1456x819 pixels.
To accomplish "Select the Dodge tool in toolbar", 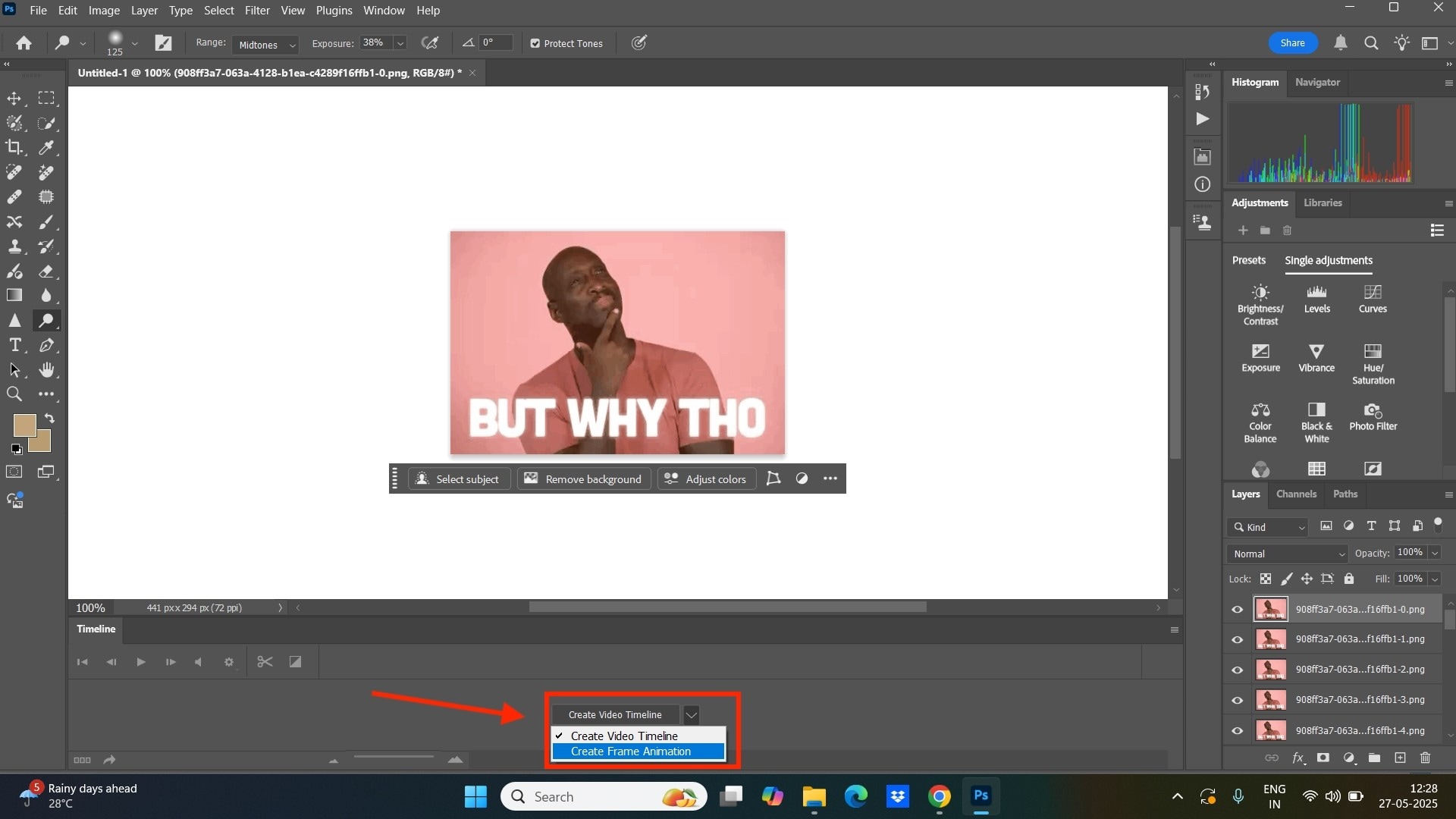I will point(47,320).
